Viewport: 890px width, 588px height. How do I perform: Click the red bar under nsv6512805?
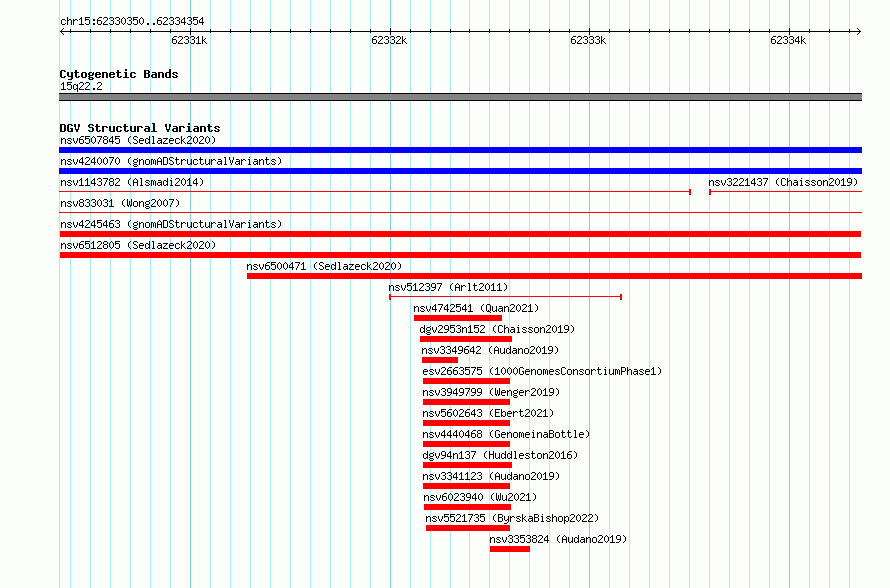pyautogui.click(x=460, y=255)
